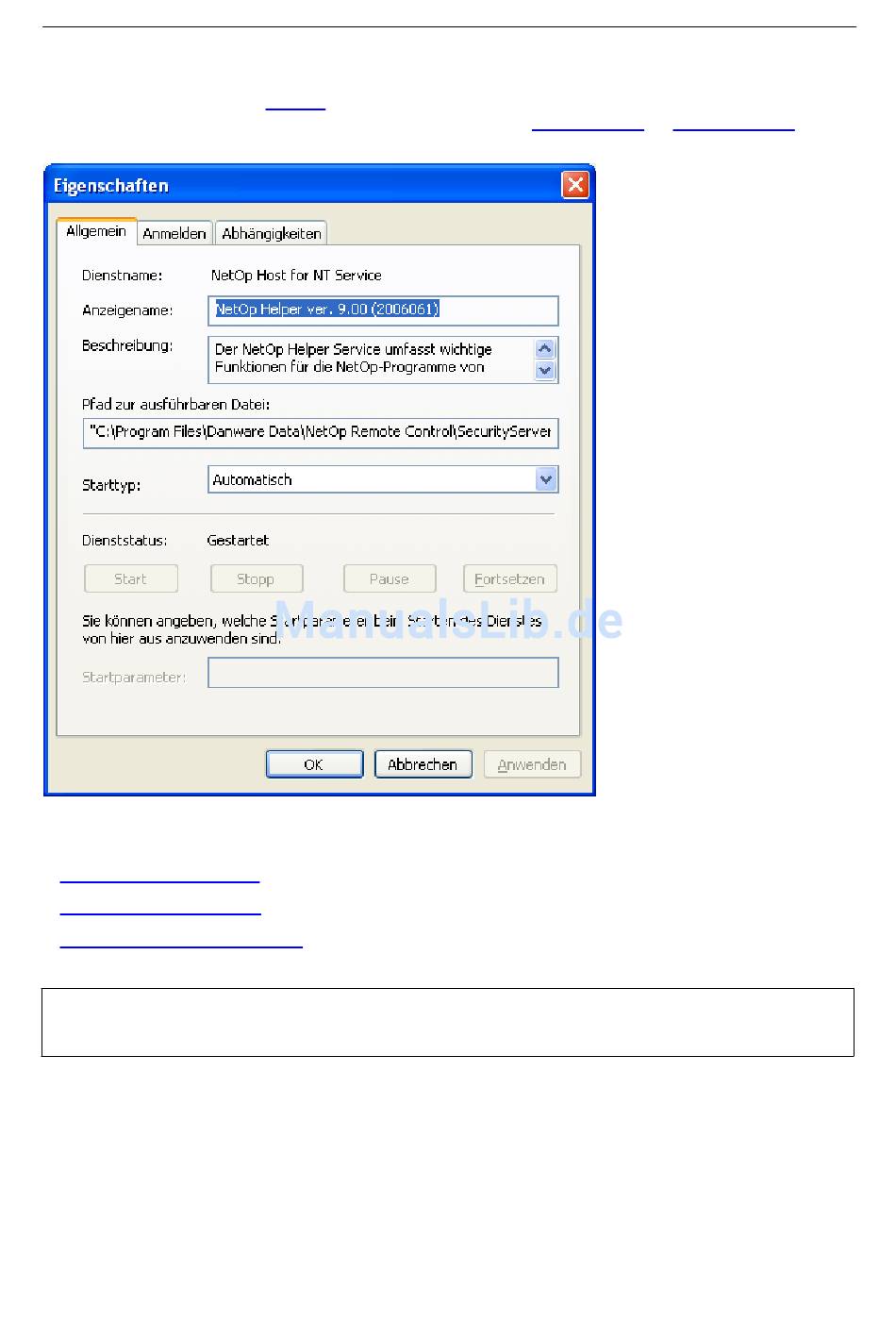Click the Gestartet status text
The height and width of the screenshot is (1340, 896).
[x=238, y=541]
